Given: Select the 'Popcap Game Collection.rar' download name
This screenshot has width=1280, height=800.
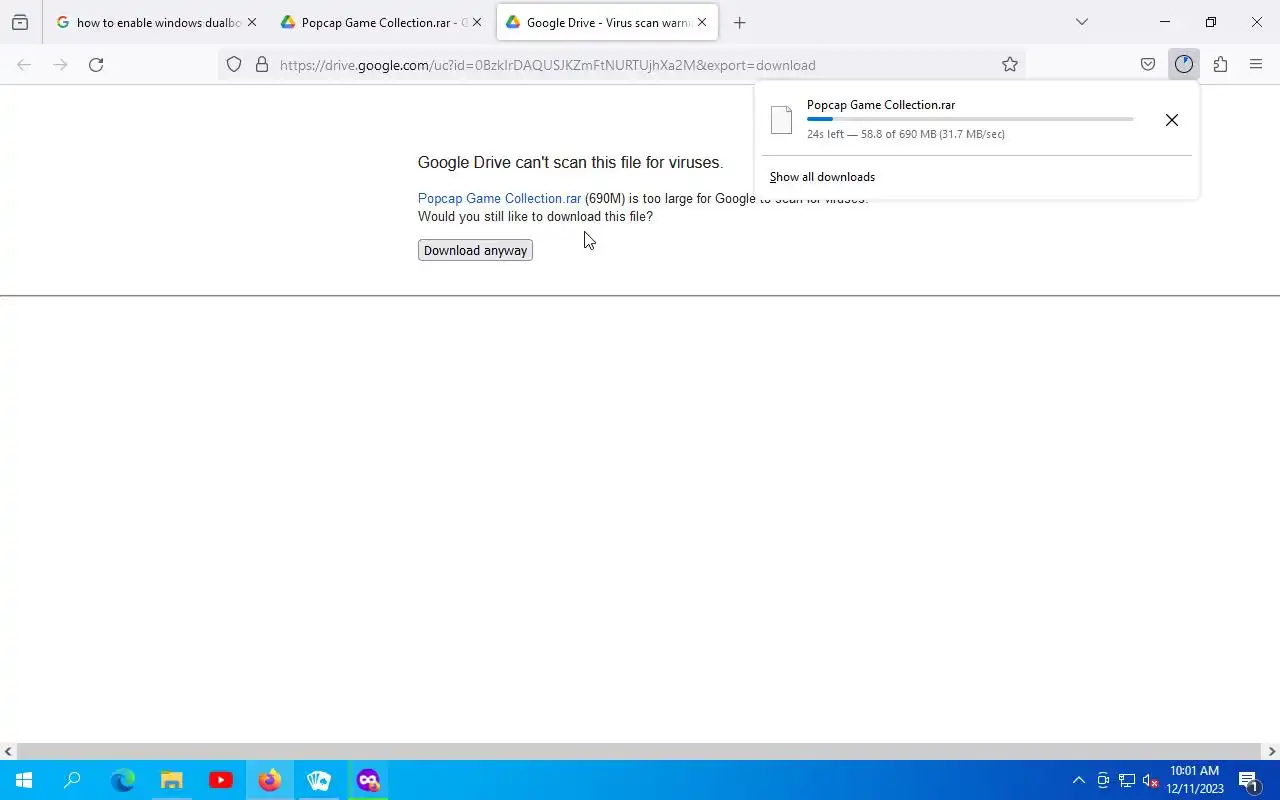Looking at the screenshot, I should 881,105.
